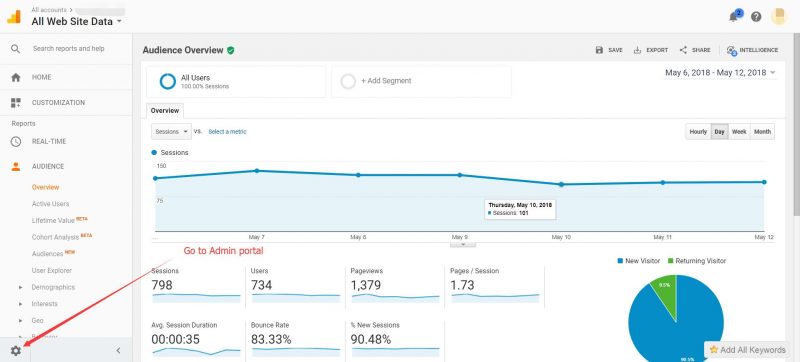Open the Customization dashboard icon
The width and height of the screenshot is (800, 362).
pos(16,102)
